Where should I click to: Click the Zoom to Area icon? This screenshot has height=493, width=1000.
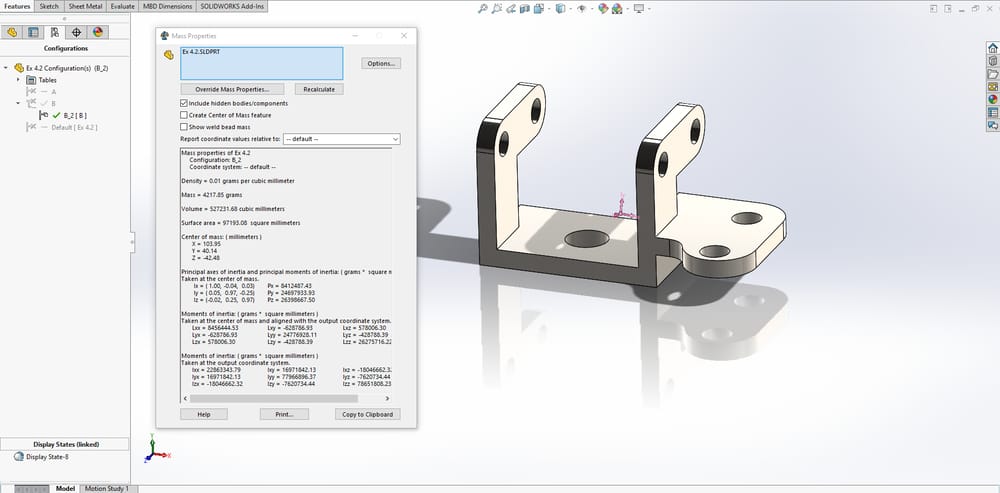point(497,9)
